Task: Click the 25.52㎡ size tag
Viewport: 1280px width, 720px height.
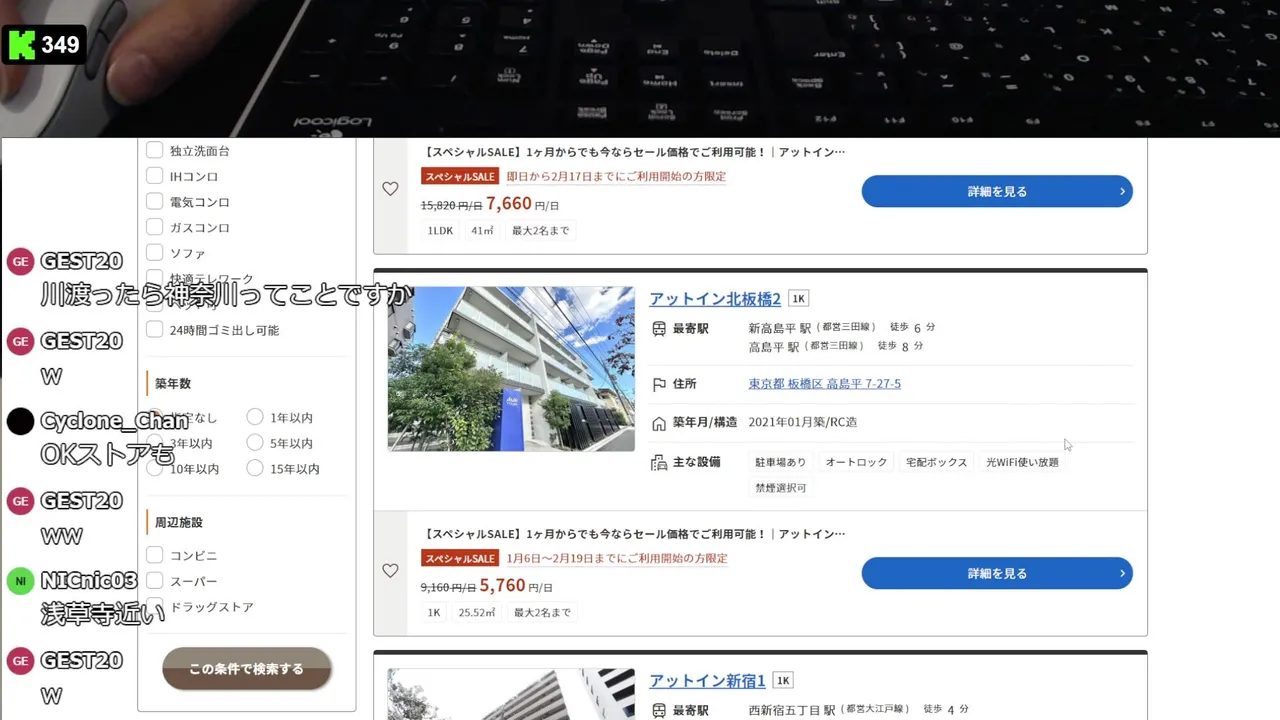Action: pyautogui.click(x=476, y=612)
